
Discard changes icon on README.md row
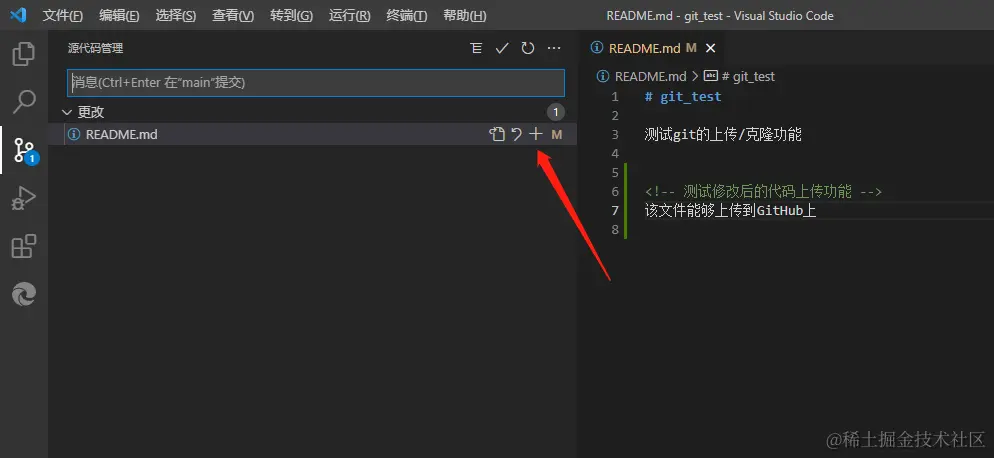(517, 134)
